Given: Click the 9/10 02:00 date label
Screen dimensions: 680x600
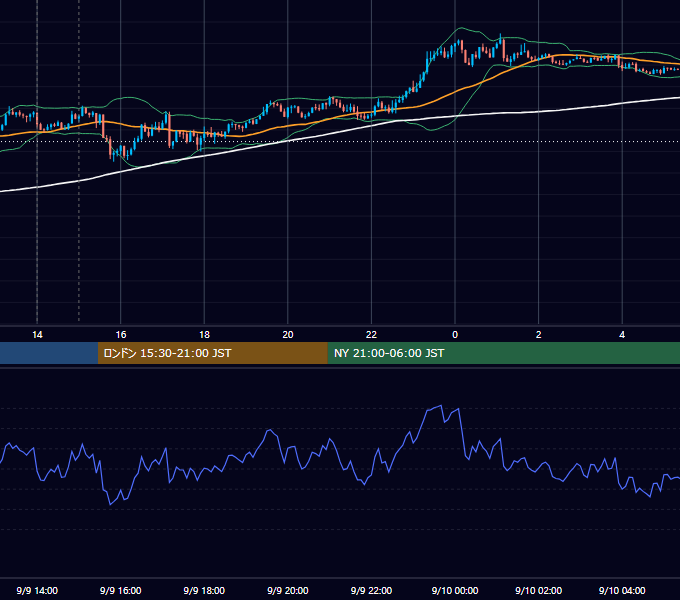Looking at the screenshot, I should coord(539,590).
